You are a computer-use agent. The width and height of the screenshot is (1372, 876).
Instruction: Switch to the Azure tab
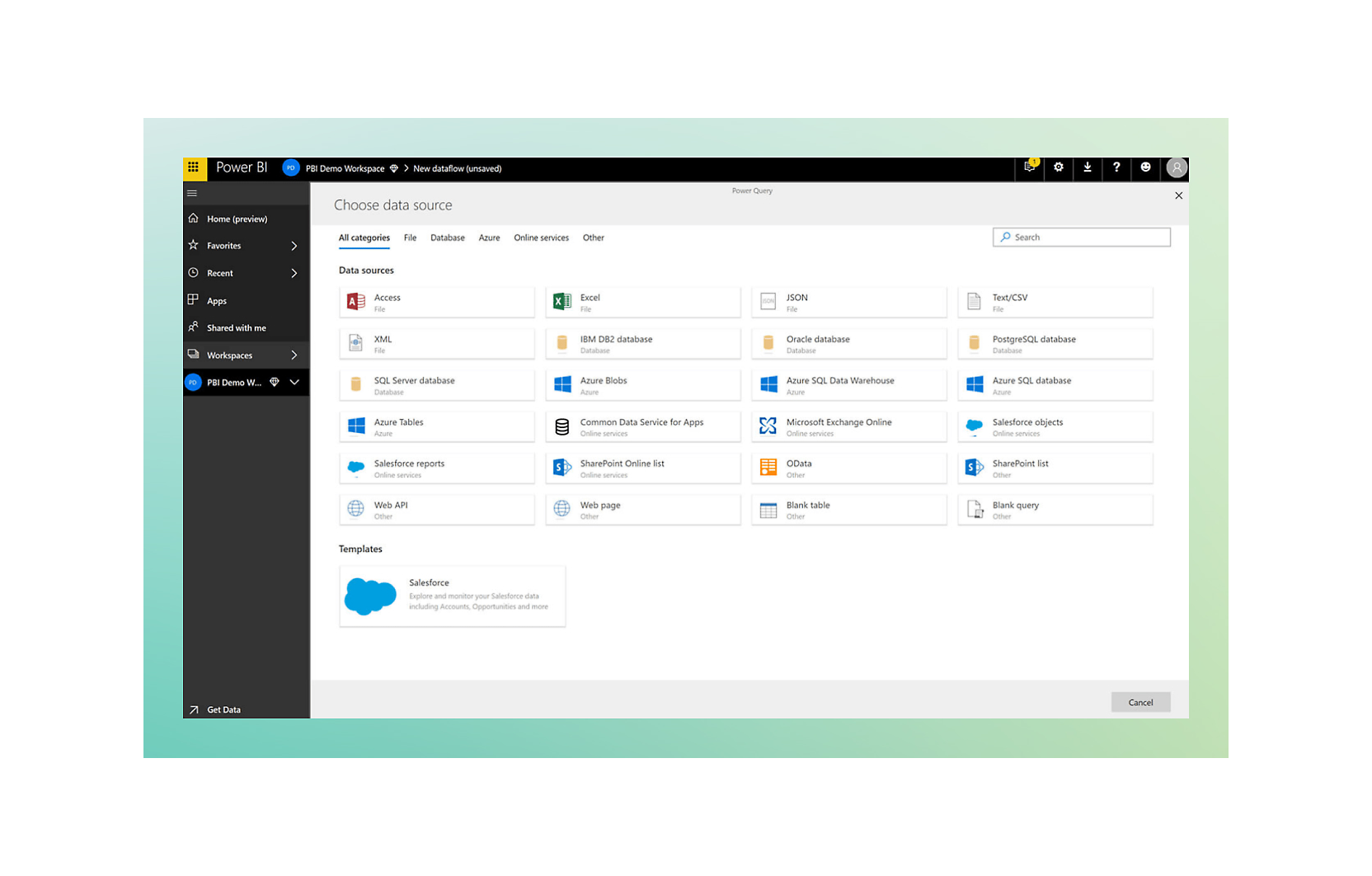pos(489,238)
